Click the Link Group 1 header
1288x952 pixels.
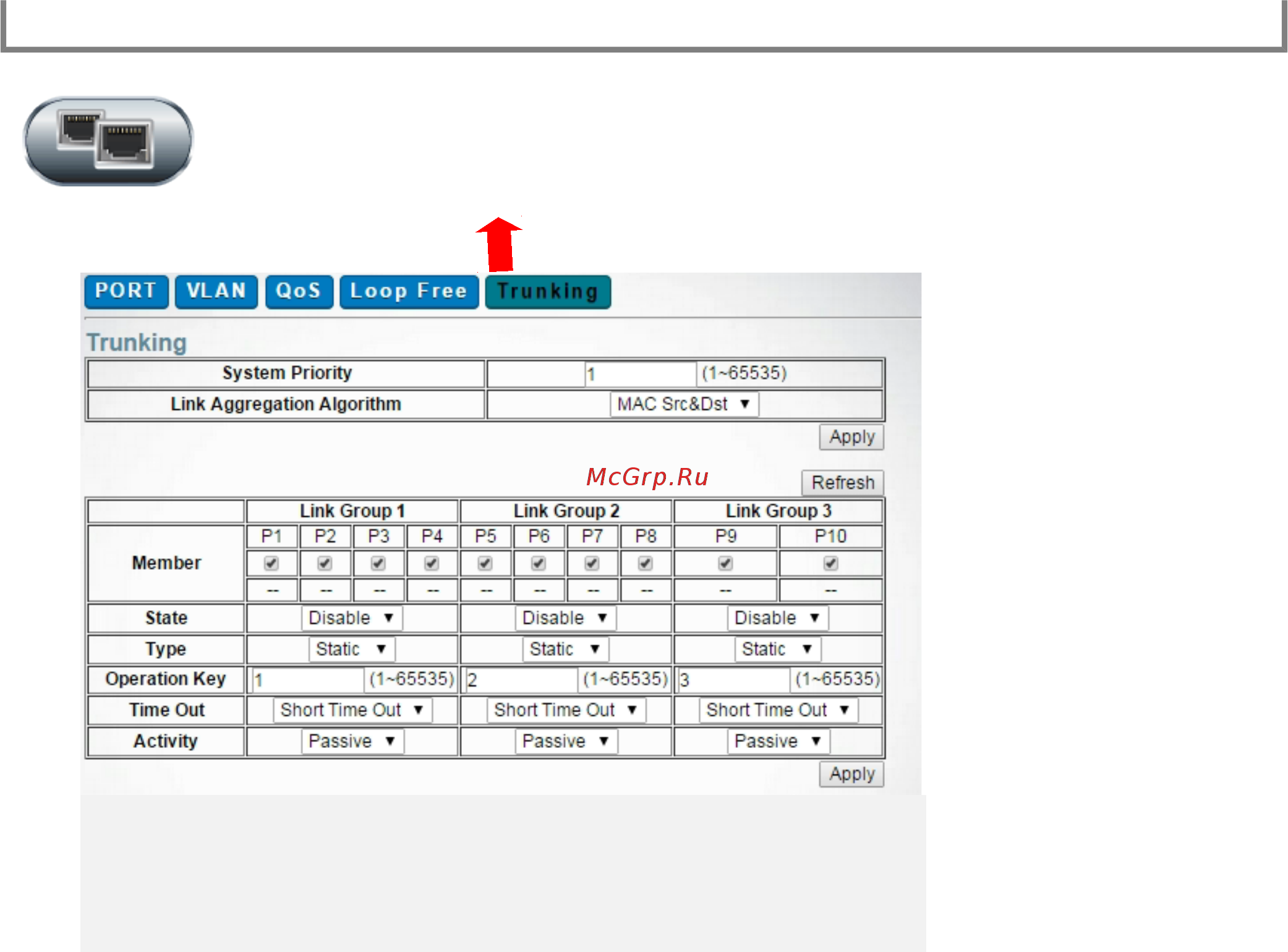[352, 511]
